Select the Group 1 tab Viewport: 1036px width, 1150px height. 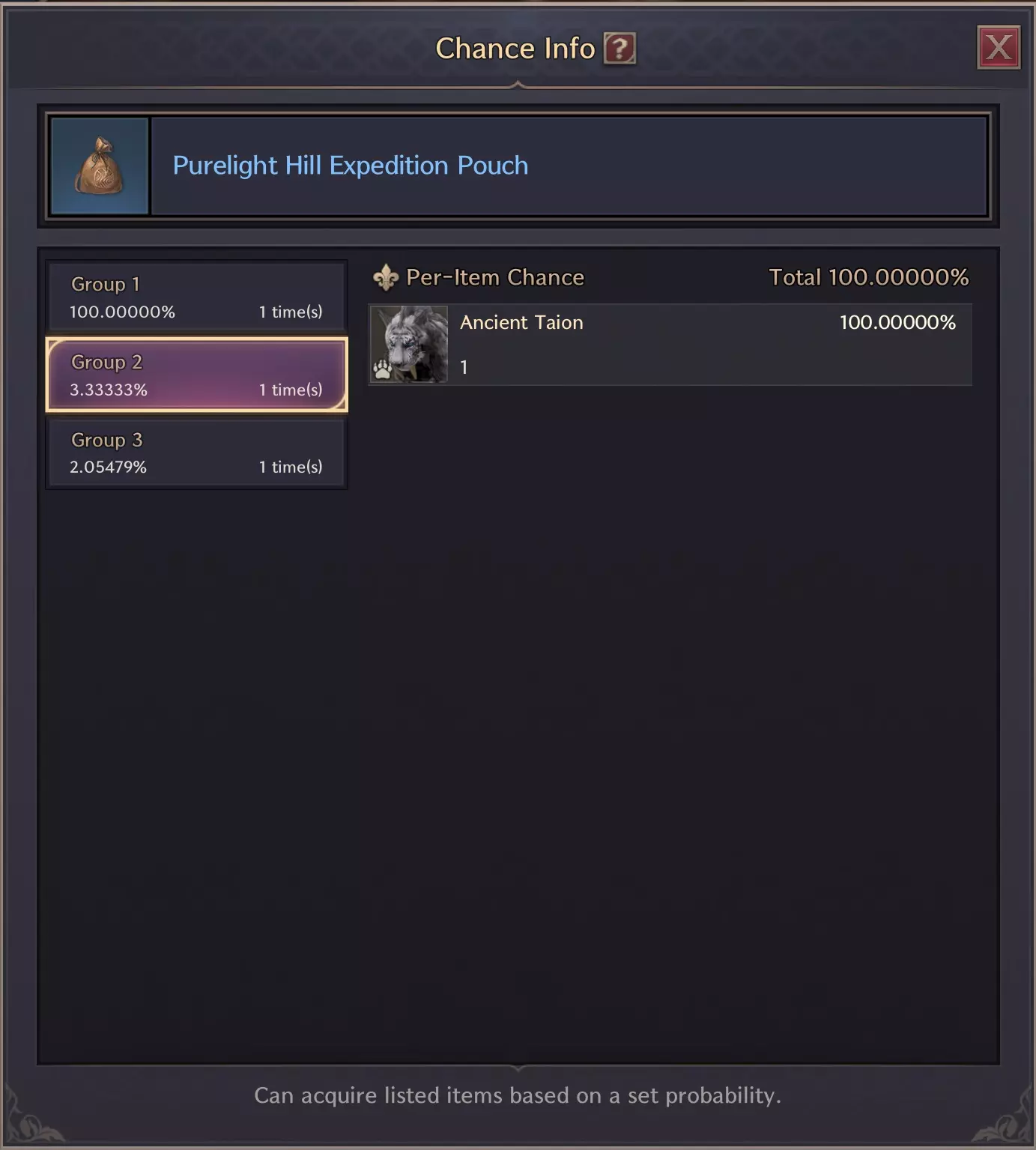[x=196, y=297]
